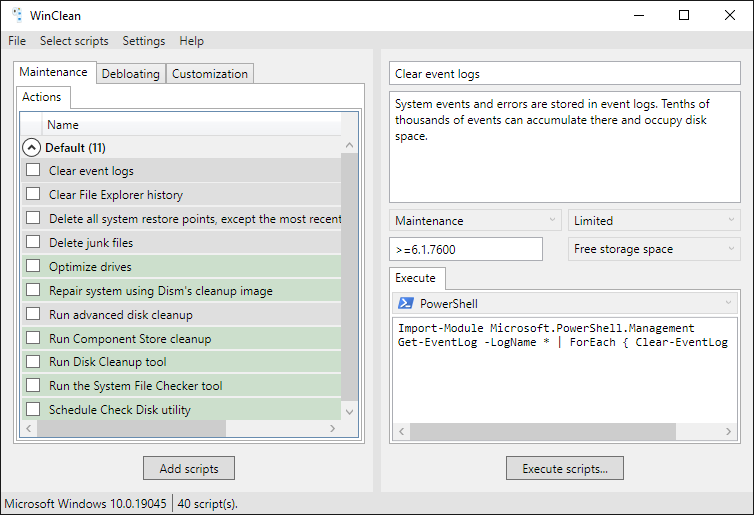This screenshot has height=515, width=754.
Task: Click script list scroll up arrow
Action: [350, 145]
